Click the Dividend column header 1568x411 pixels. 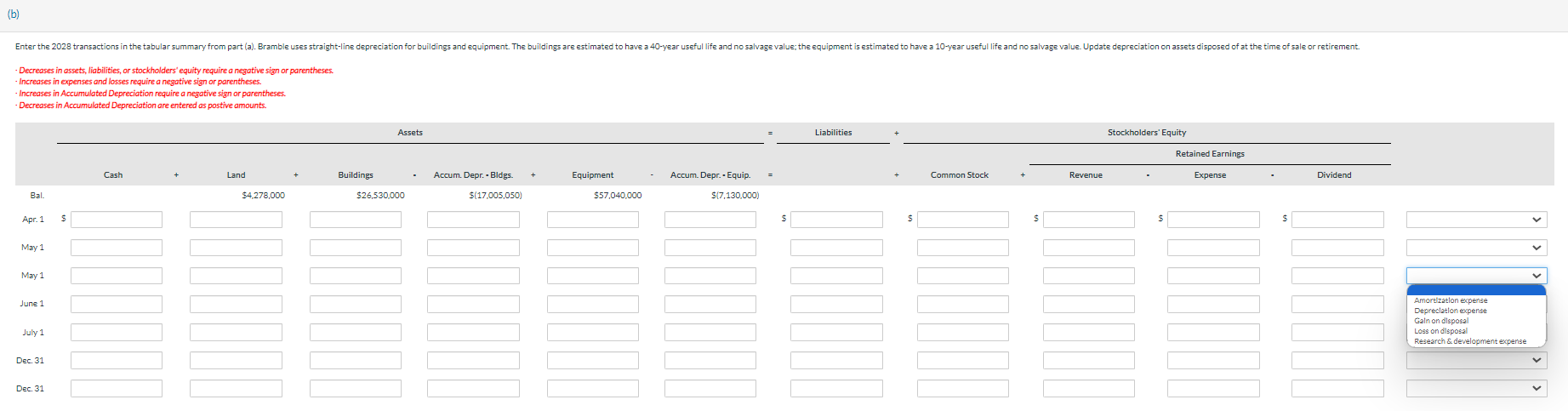tap(1334, 175)
